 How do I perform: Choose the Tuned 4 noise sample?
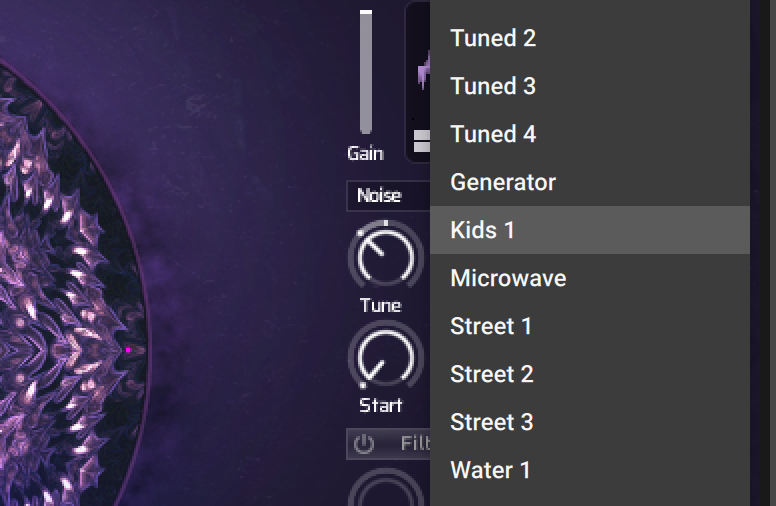pos(589,134)
